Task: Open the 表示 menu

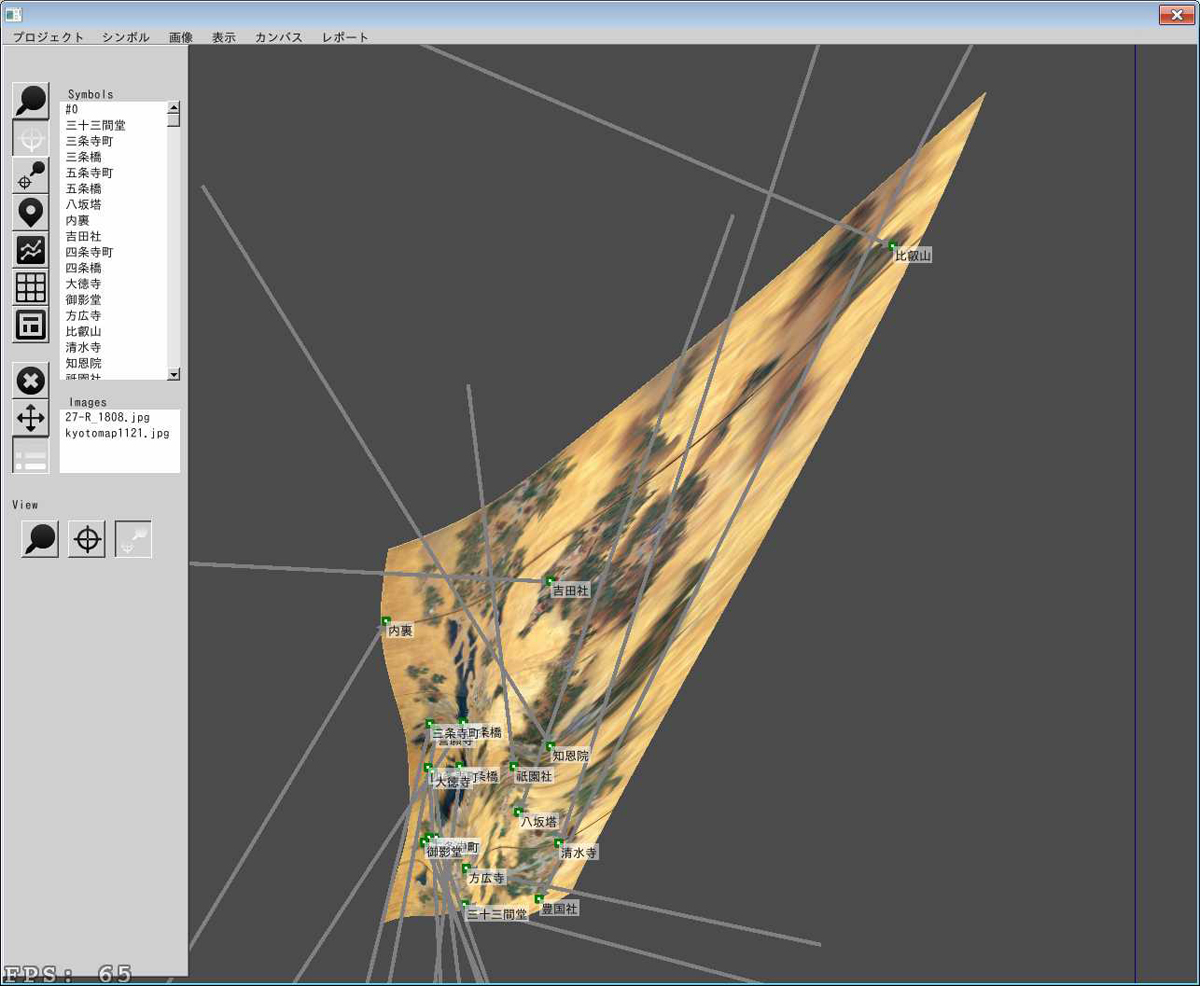Action: pyautogui.click(x=224, y=37)
